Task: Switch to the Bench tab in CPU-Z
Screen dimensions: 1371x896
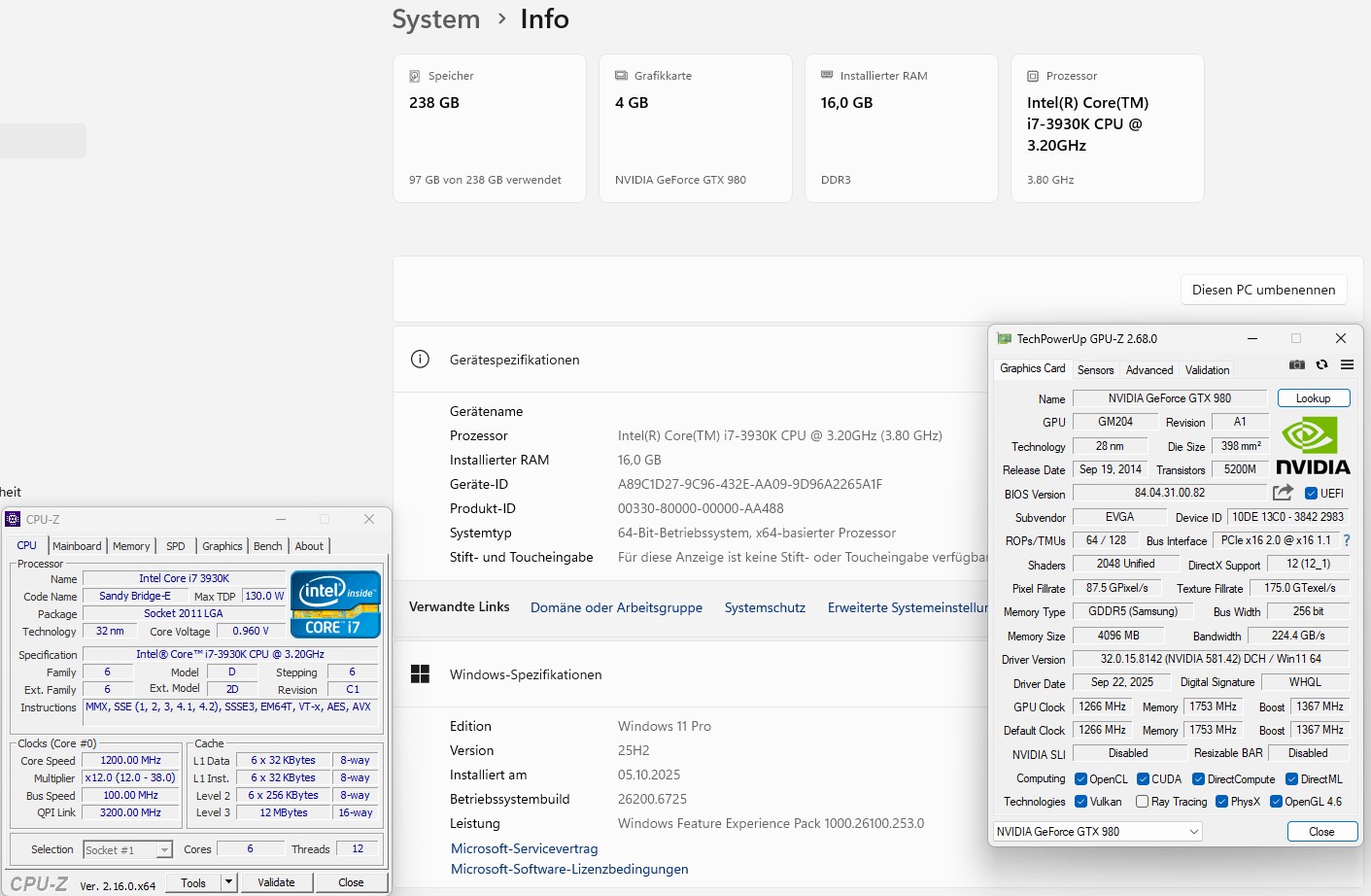Action: tap(268, 546)
